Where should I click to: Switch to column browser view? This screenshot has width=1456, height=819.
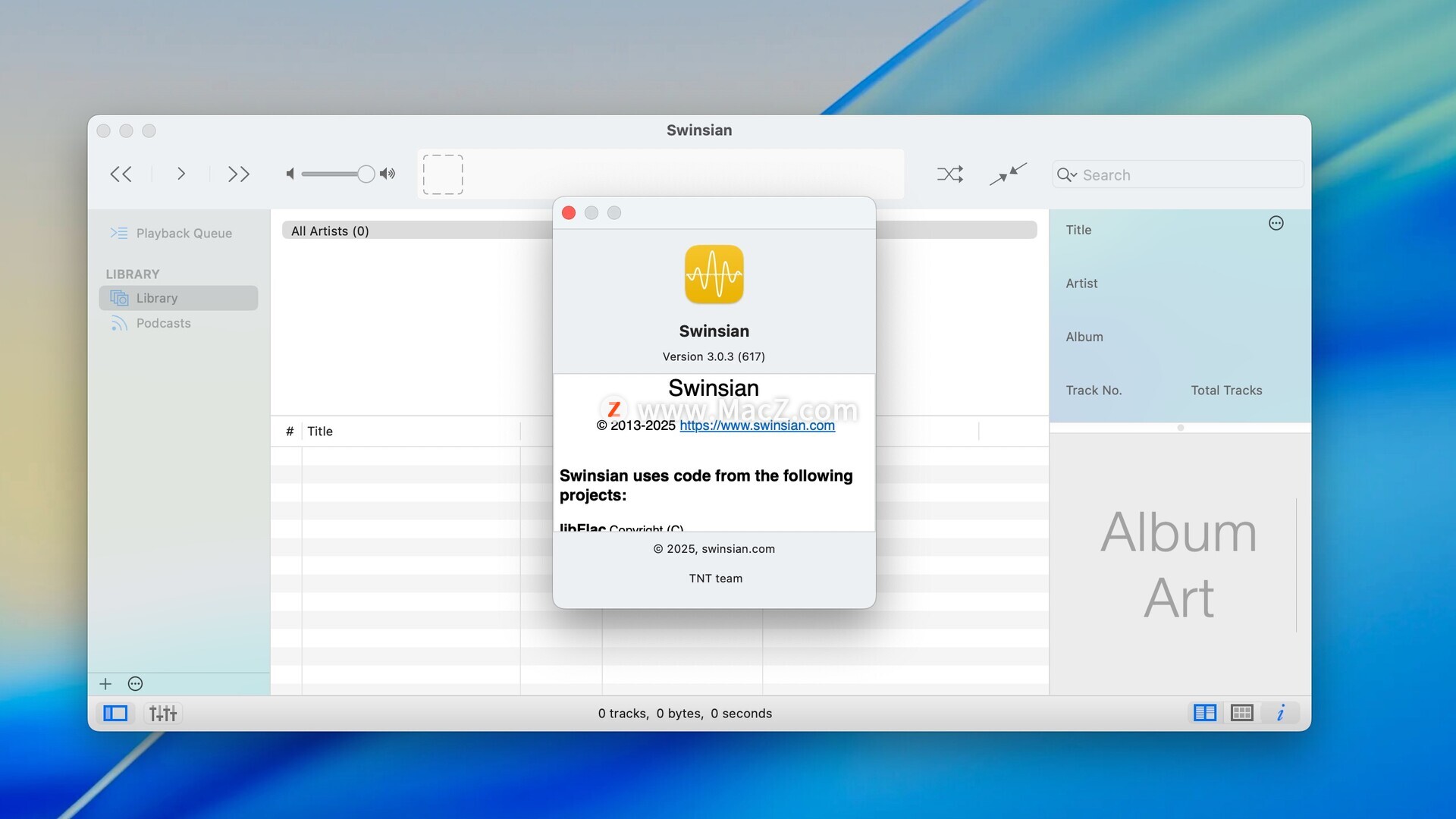1204,713
